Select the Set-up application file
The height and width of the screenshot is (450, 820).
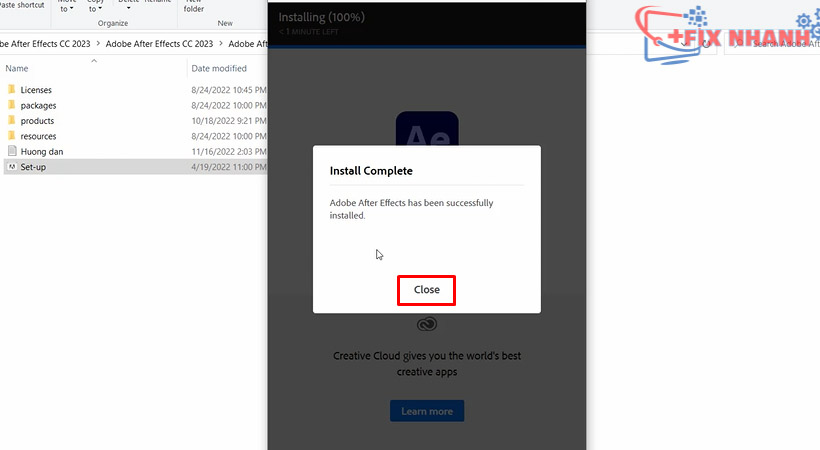point(33,167)
